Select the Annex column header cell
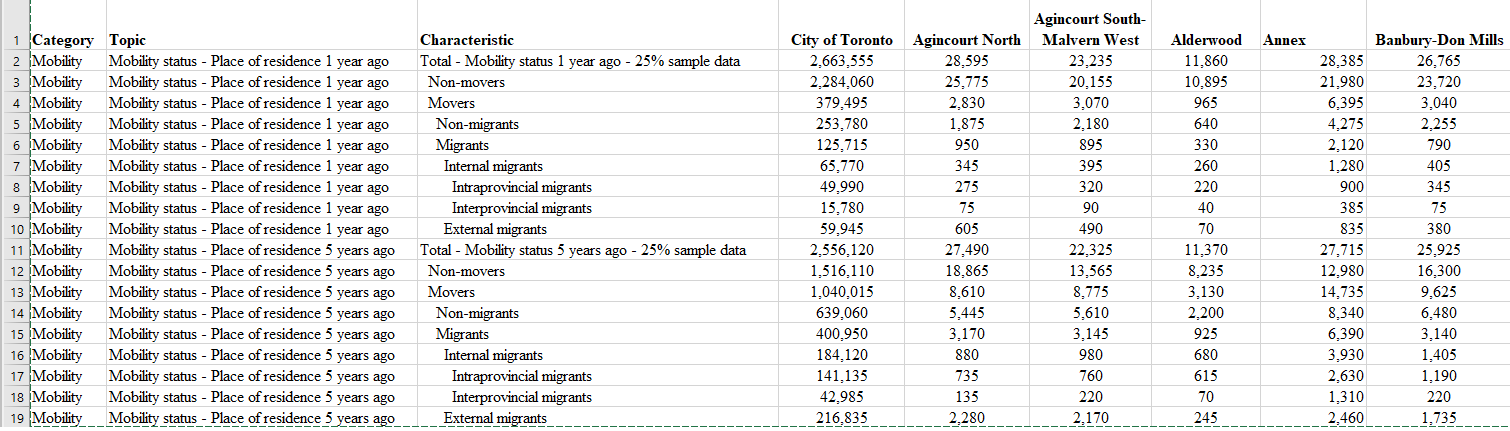This screenshot has width=1510, height=431. click(x=1314, y=26)
